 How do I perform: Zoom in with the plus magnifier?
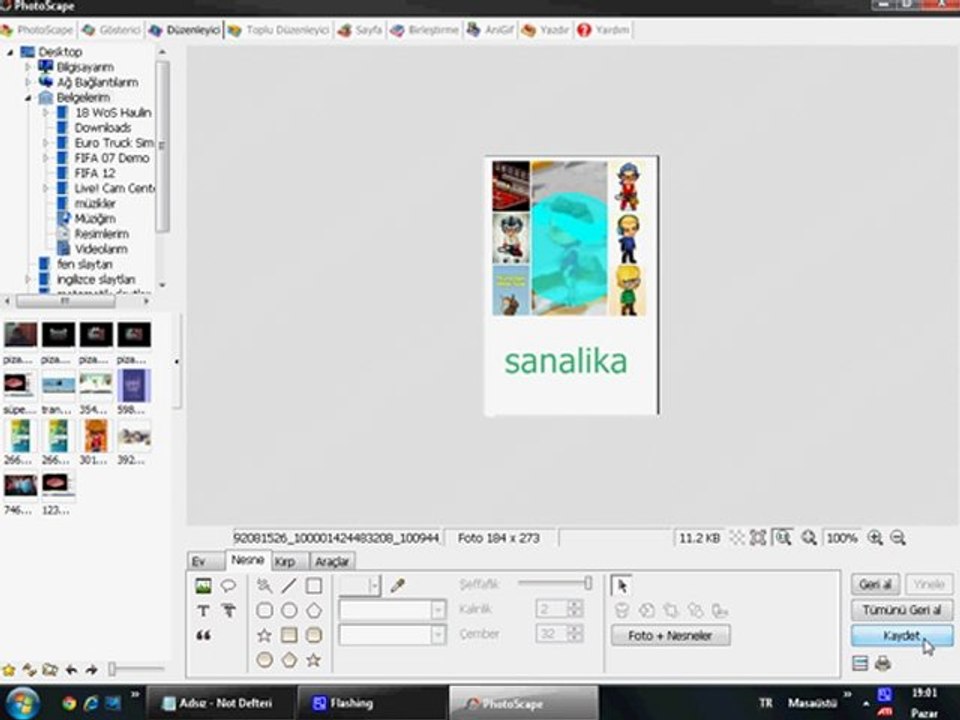[876, 538]
